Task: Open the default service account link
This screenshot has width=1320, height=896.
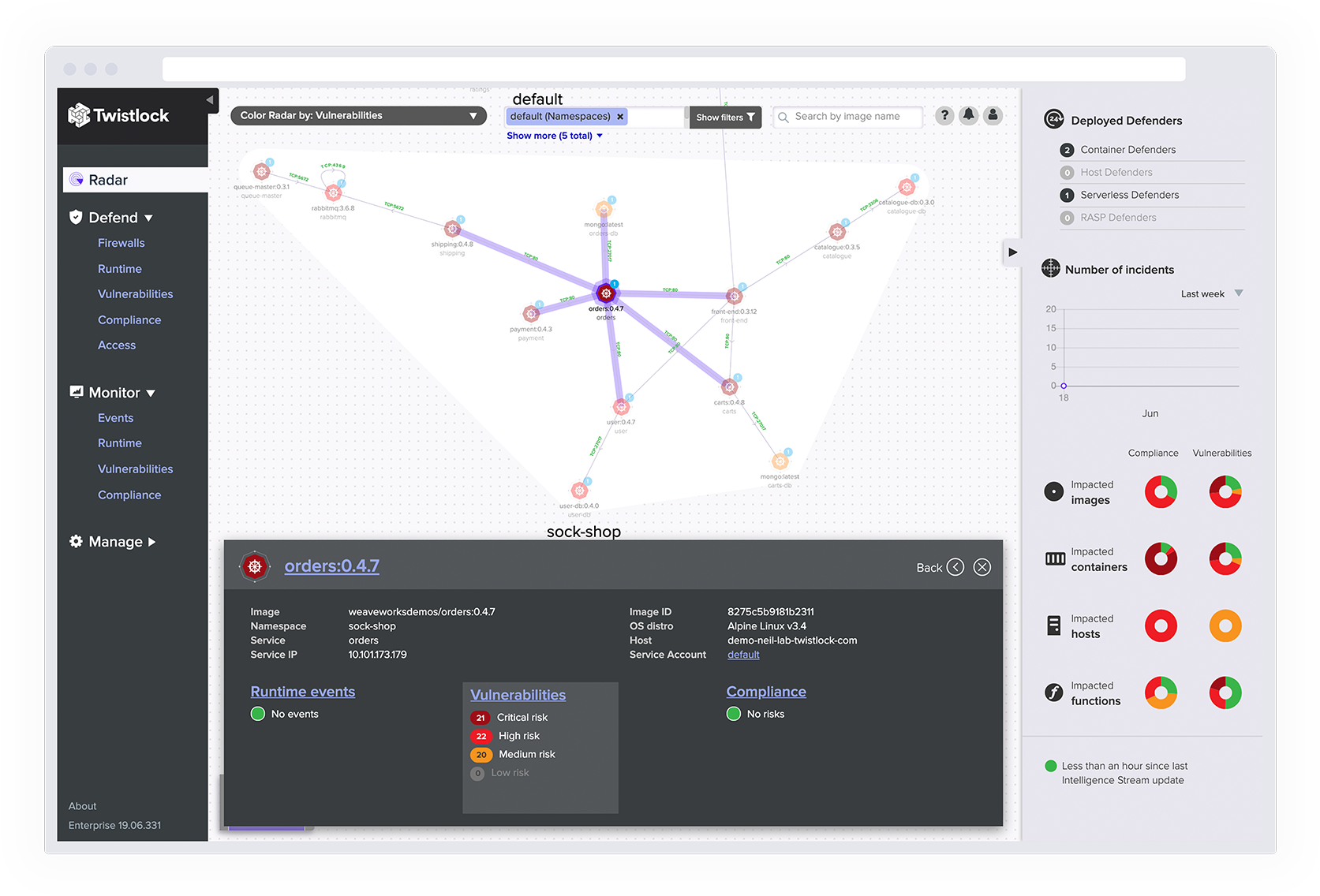Action: coord(743,655)
